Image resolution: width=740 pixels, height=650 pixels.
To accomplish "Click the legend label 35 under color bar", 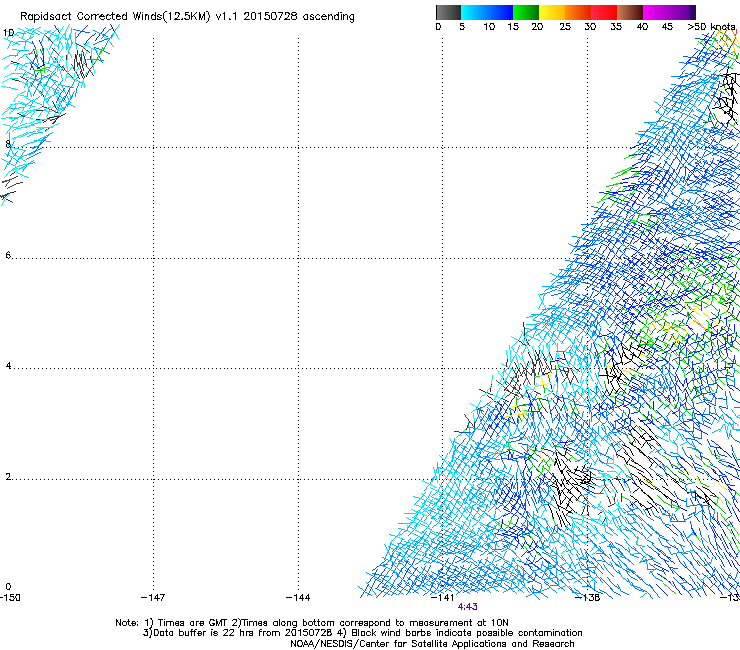I will [616, 27].
